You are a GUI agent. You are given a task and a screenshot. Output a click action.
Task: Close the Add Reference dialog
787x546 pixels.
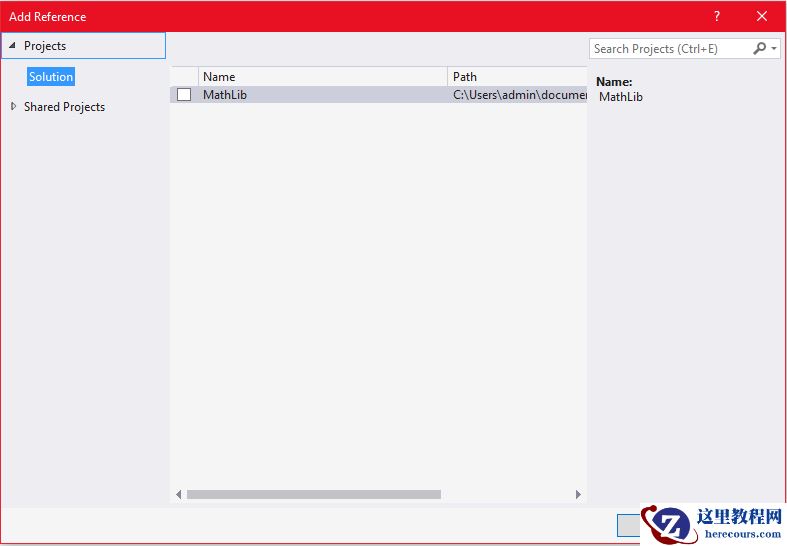coord(761,16)
